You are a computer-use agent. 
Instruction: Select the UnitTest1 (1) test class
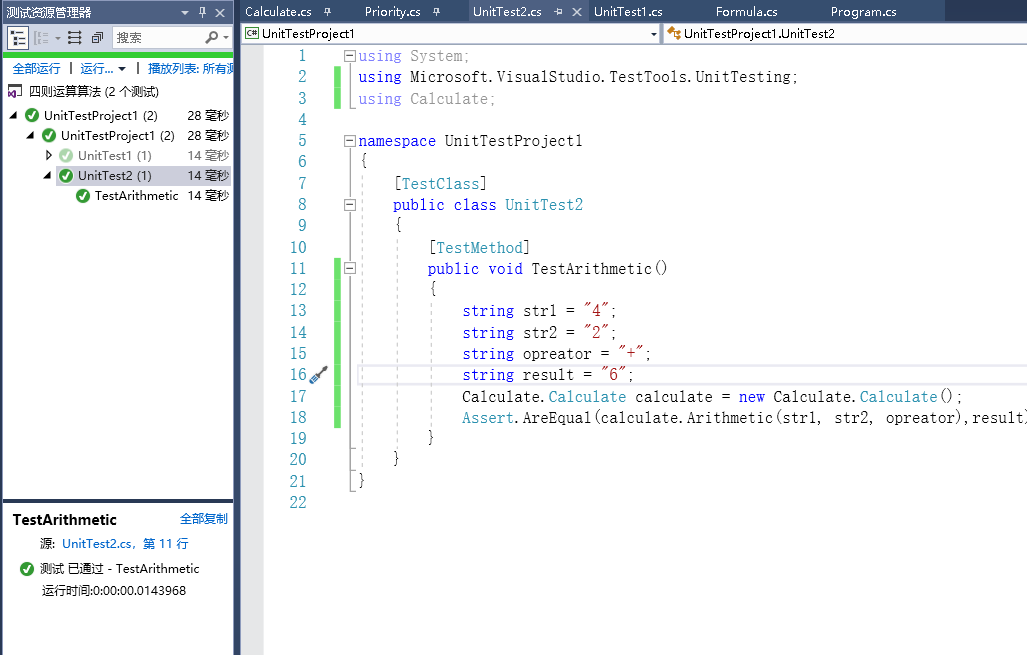tap(115, 155)
